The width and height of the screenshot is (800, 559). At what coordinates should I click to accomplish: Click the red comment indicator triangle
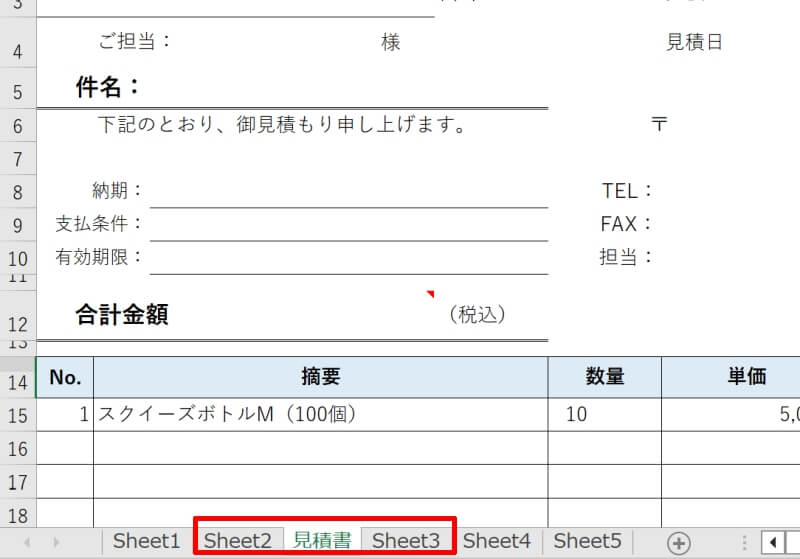(x=431, y=294)
